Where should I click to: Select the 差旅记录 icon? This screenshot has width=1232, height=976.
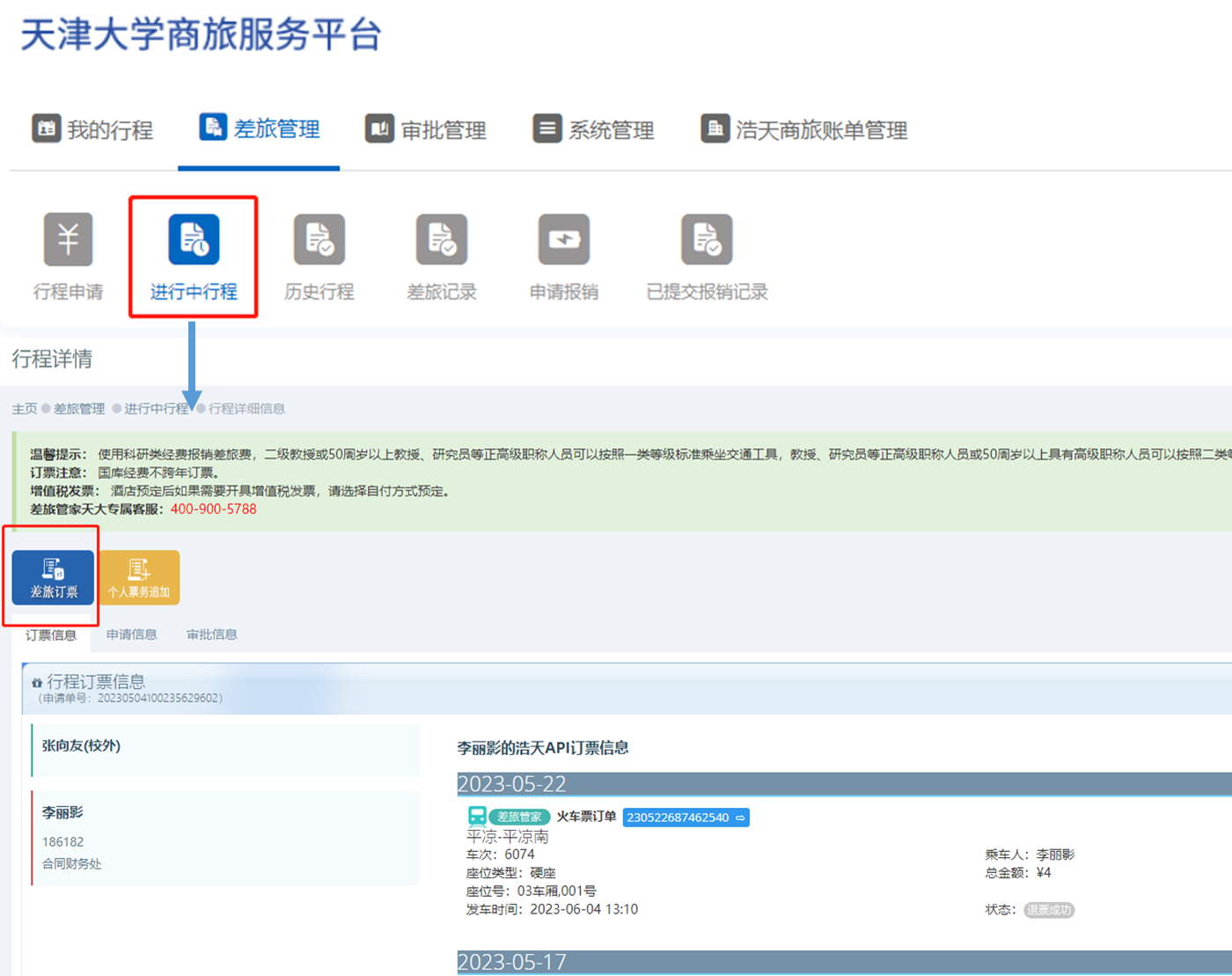(x=441, y=239)
